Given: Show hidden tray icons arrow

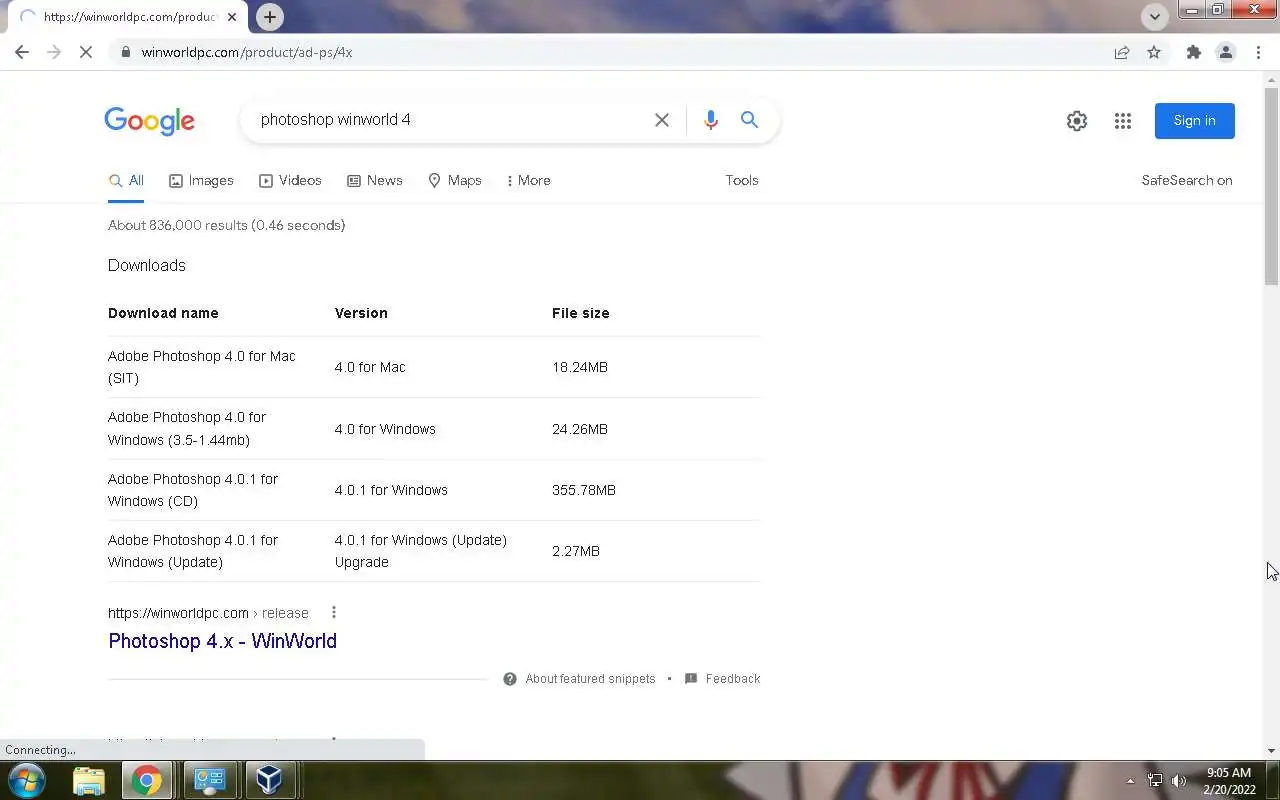Looking at the screenshot, I should tap(1131, 781).
